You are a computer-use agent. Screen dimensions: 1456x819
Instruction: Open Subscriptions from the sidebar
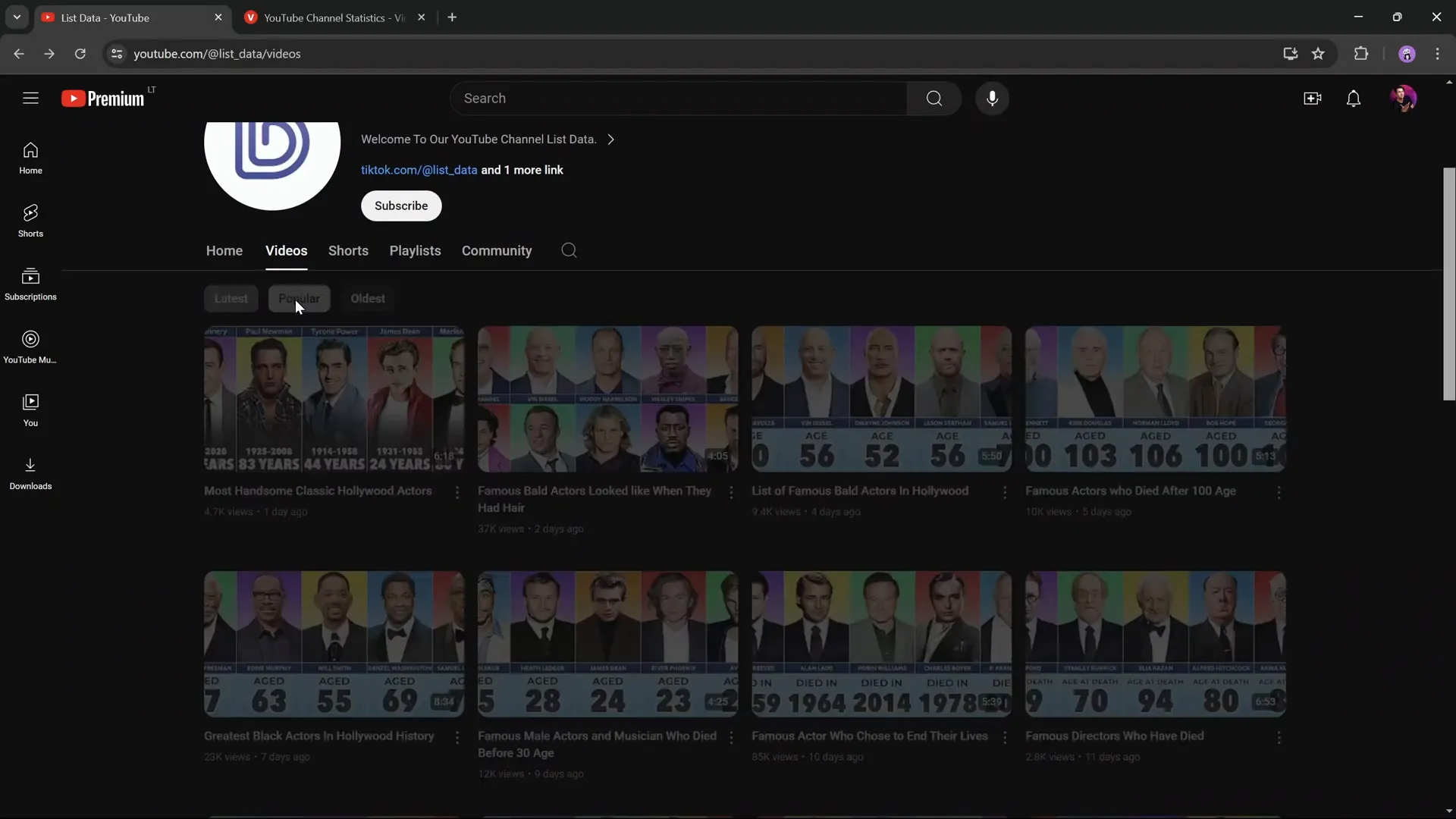click(x=30, y=284)
